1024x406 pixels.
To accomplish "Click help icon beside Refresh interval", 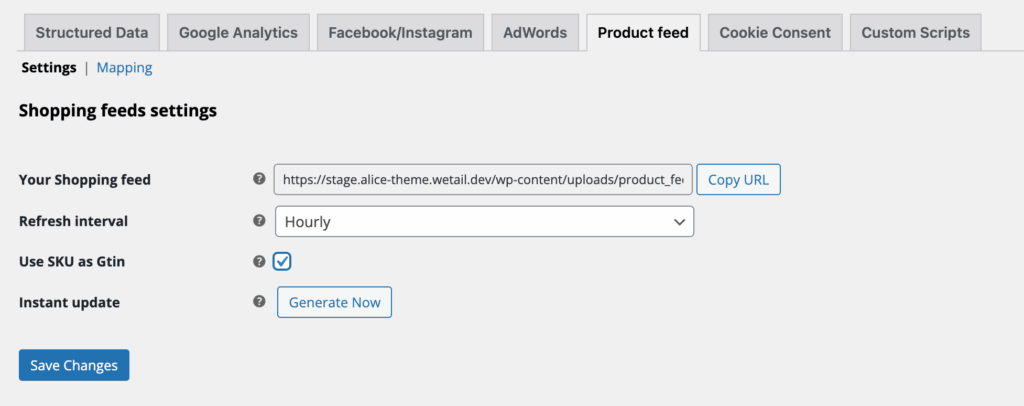I will coord(259,221).
